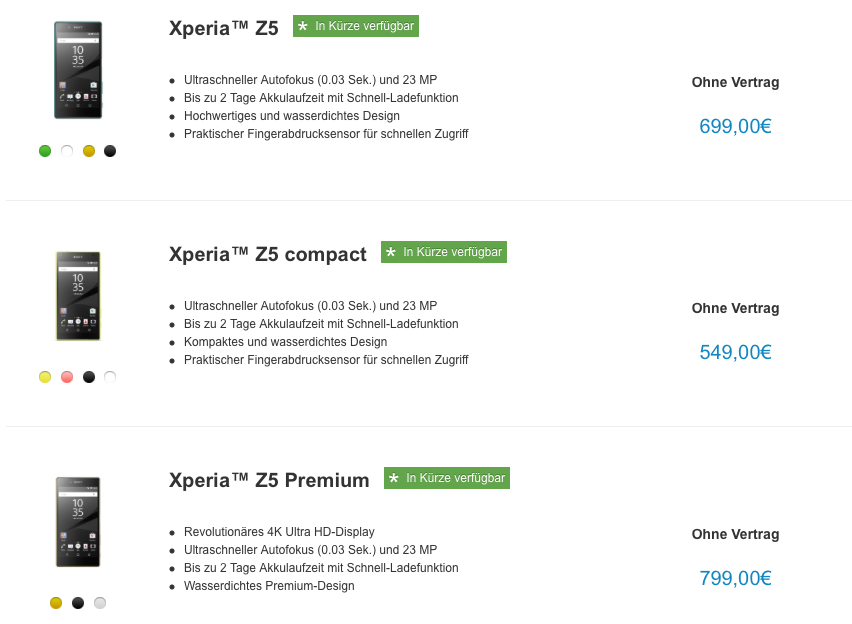Open the Xperia Z5 phone image
852x624 pixels.
click(78, 70)
